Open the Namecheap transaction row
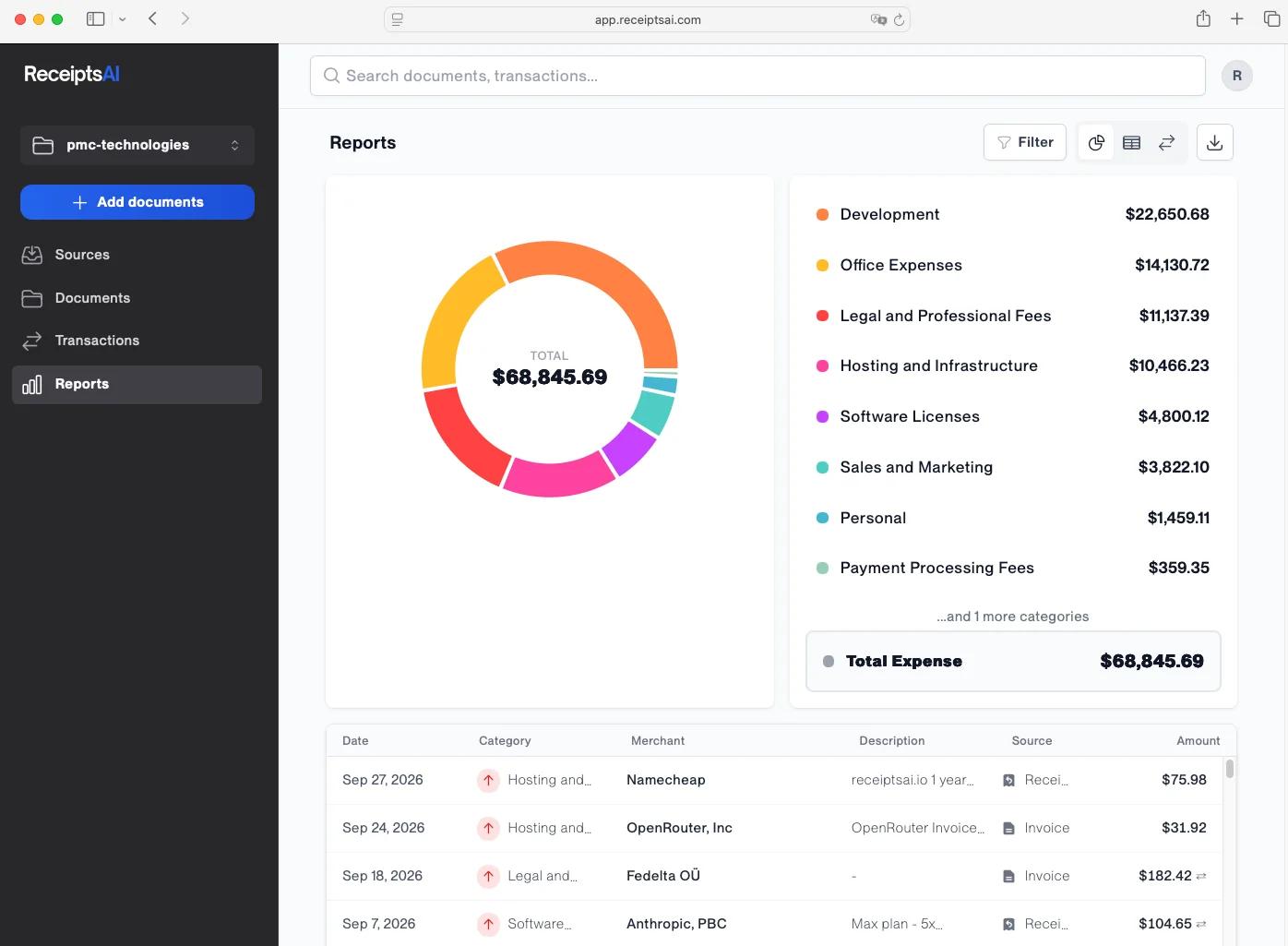The width and height of the screenshot is (1288, 946). (x=774, y=780)
